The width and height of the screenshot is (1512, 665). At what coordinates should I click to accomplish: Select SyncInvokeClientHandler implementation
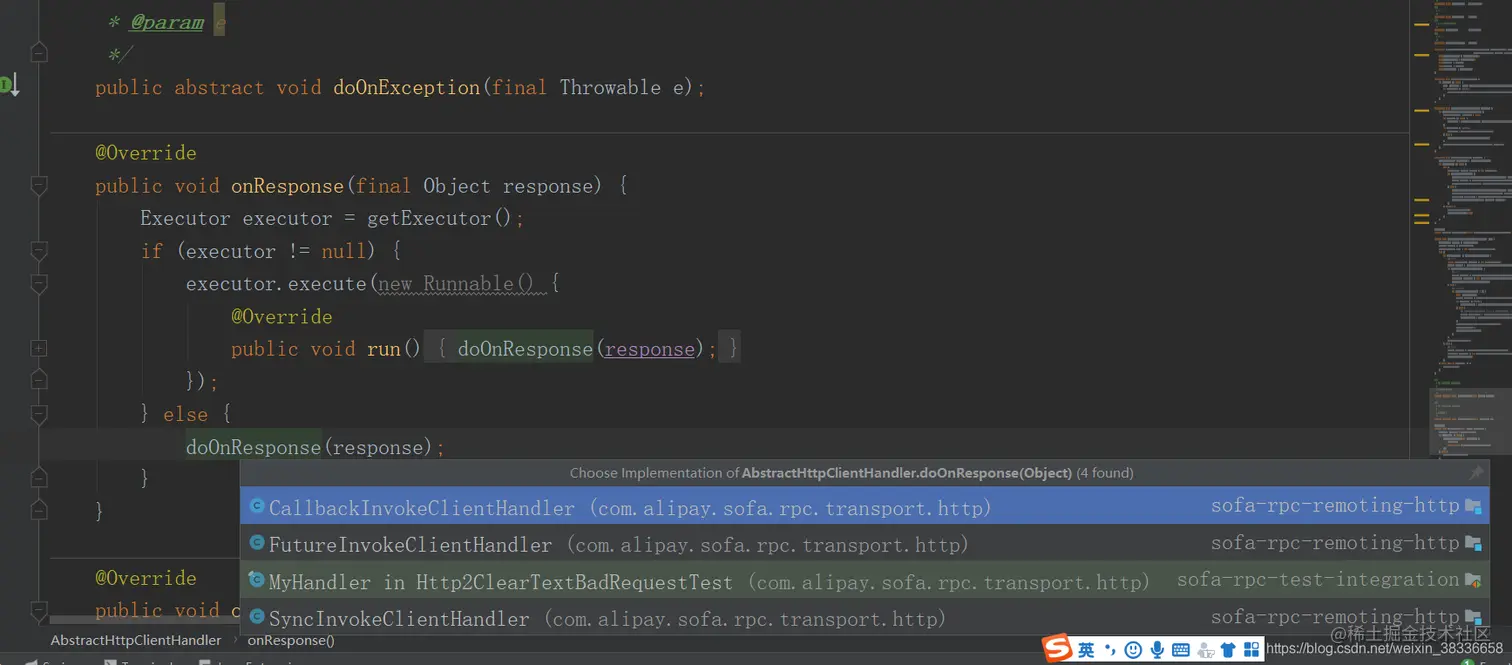(x=865, y=618)
